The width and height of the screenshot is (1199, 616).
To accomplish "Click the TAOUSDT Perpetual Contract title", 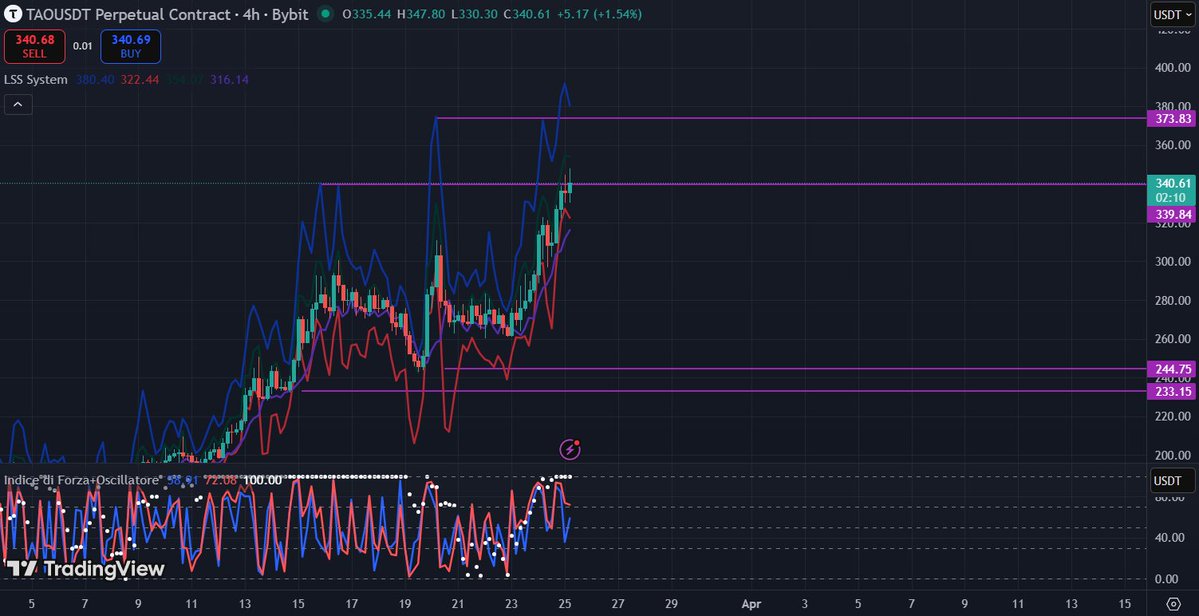I will pyautogui.click(x=128, y=14).
